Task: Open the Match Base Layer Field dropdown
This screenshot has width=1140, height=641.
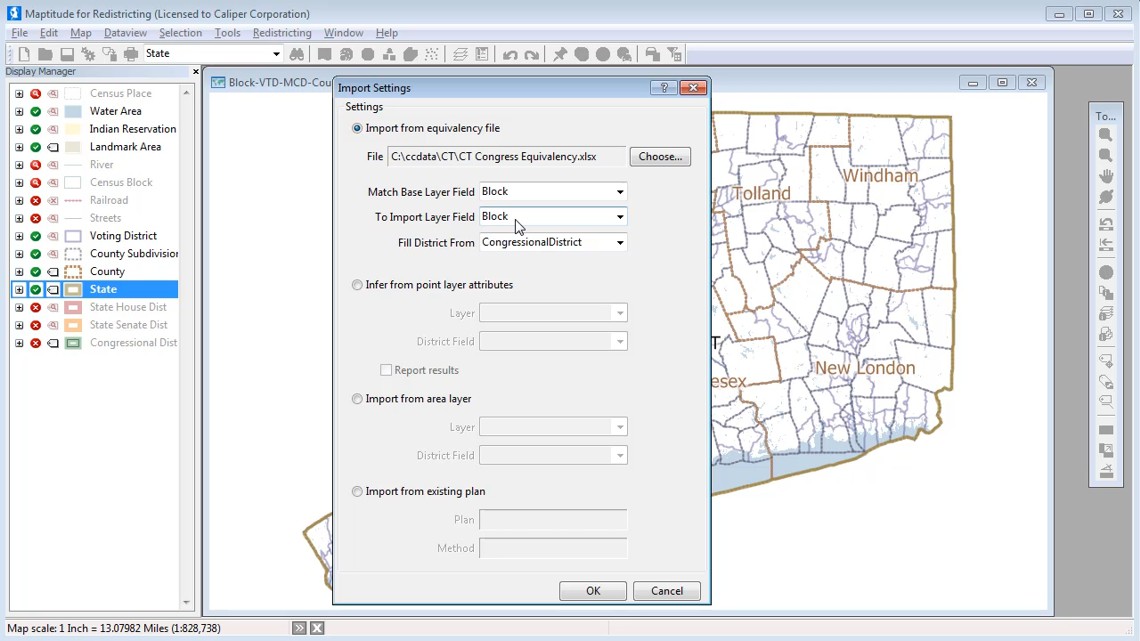Action: (621, 191)
